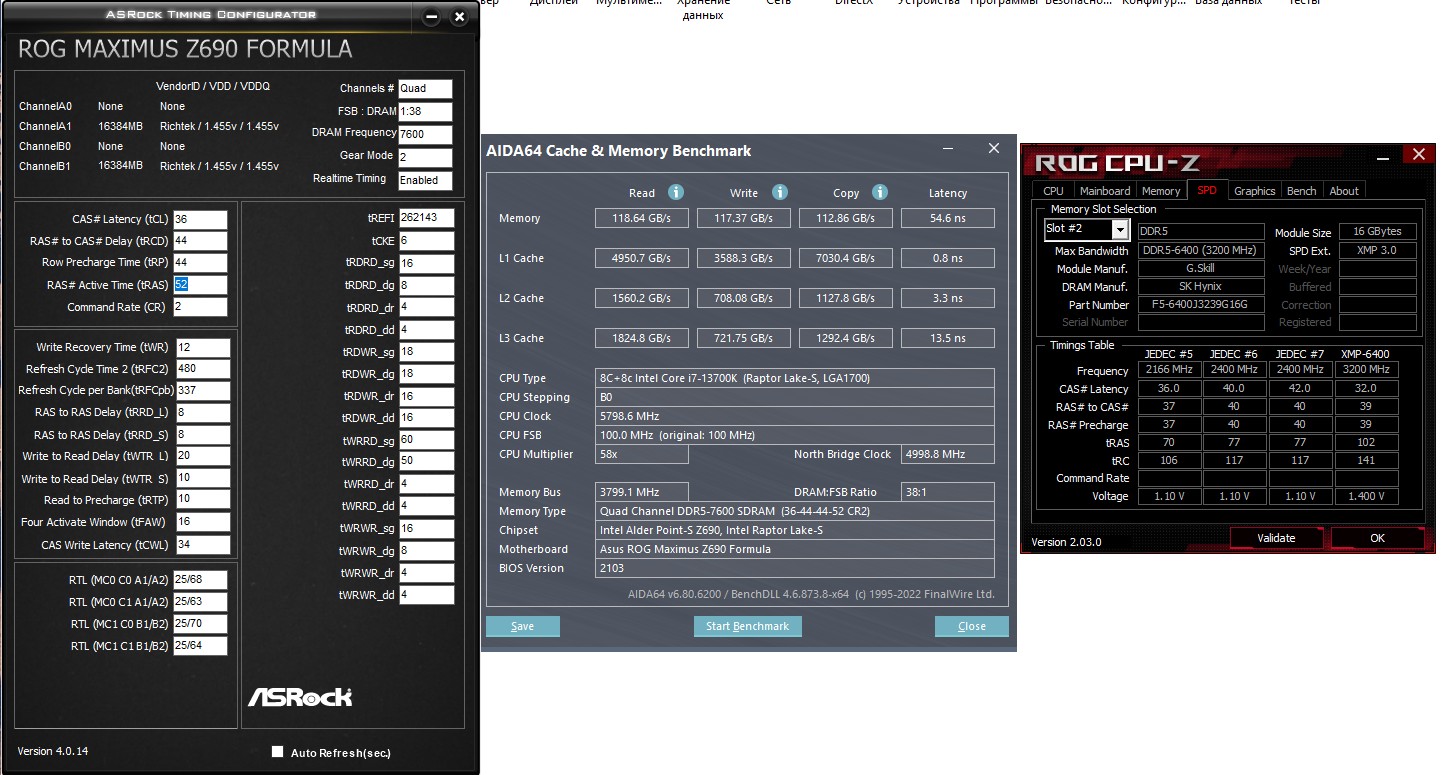Click the CPU Type value for i7-13700K
The height and width of the screenshot is (775, 1442).
795,378
